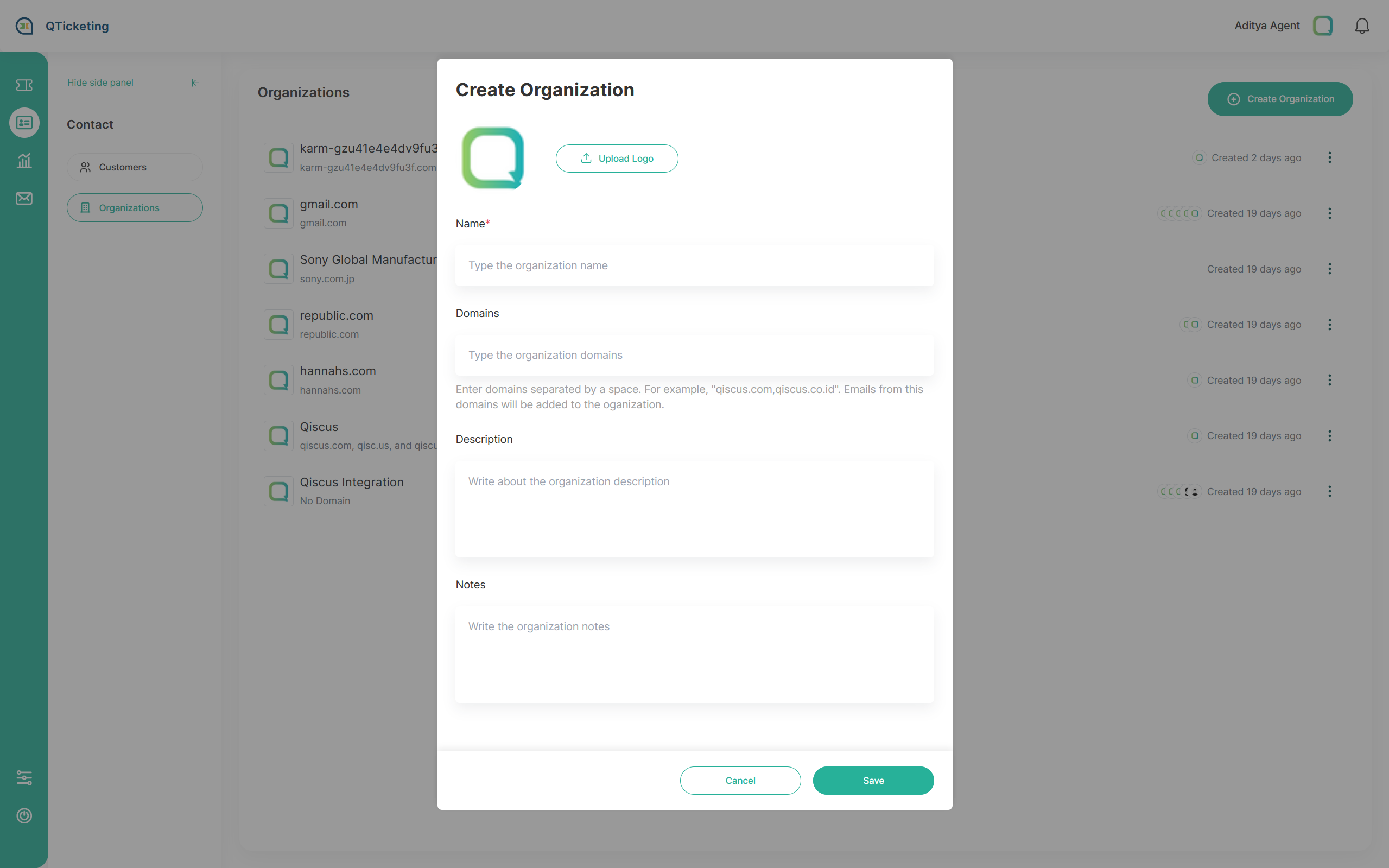The height and width of the screenshot is (868, 1389).
Task: Click the Aditya Agent name
Action: [1267, 26]
